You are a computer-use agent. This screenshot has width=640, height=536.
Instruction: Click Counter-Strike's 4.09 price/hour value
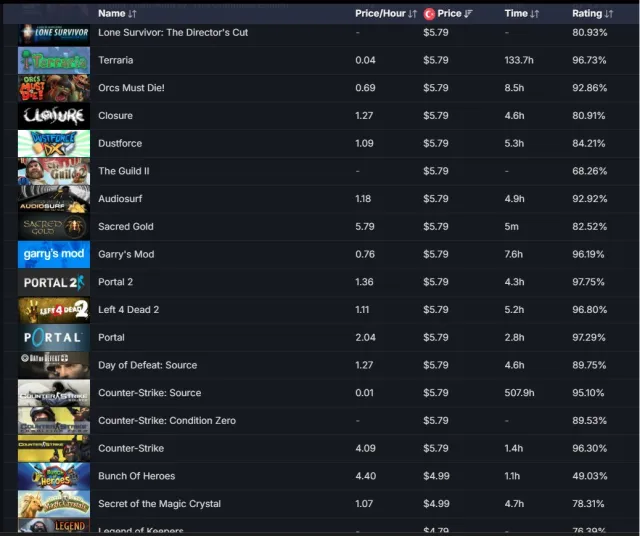point(365,449)
